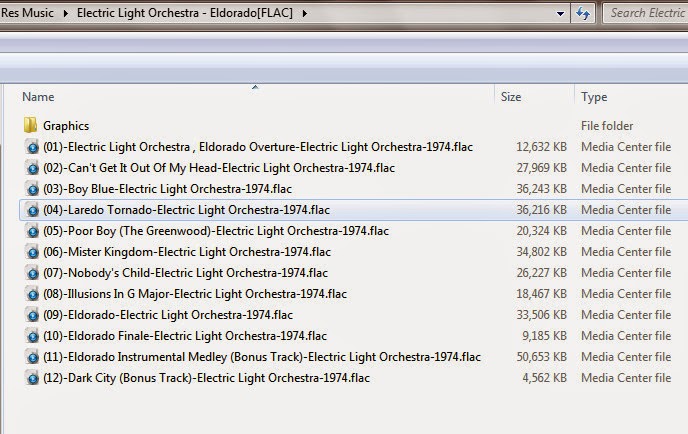Expand the Res Music breadcrumb arrow
The width and height of the screenshot is (688, 434).
67,13
